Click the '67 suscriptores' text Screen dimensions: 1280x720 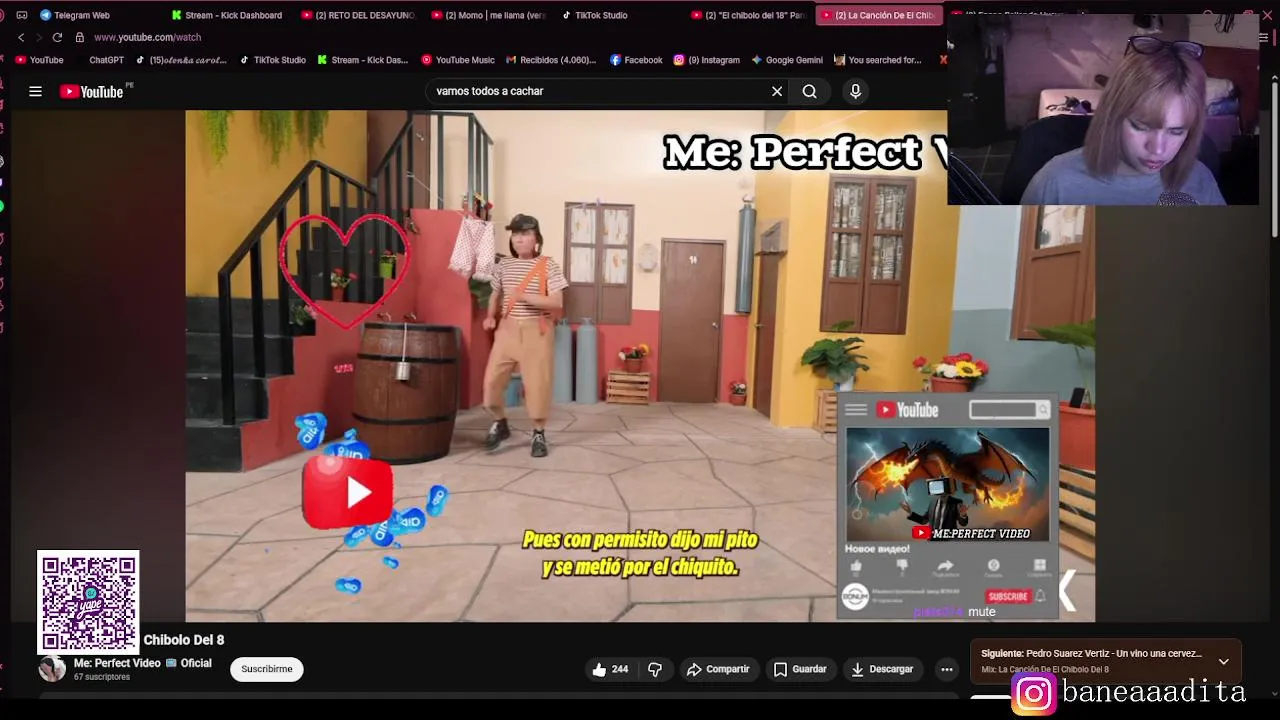pos(102,677)
